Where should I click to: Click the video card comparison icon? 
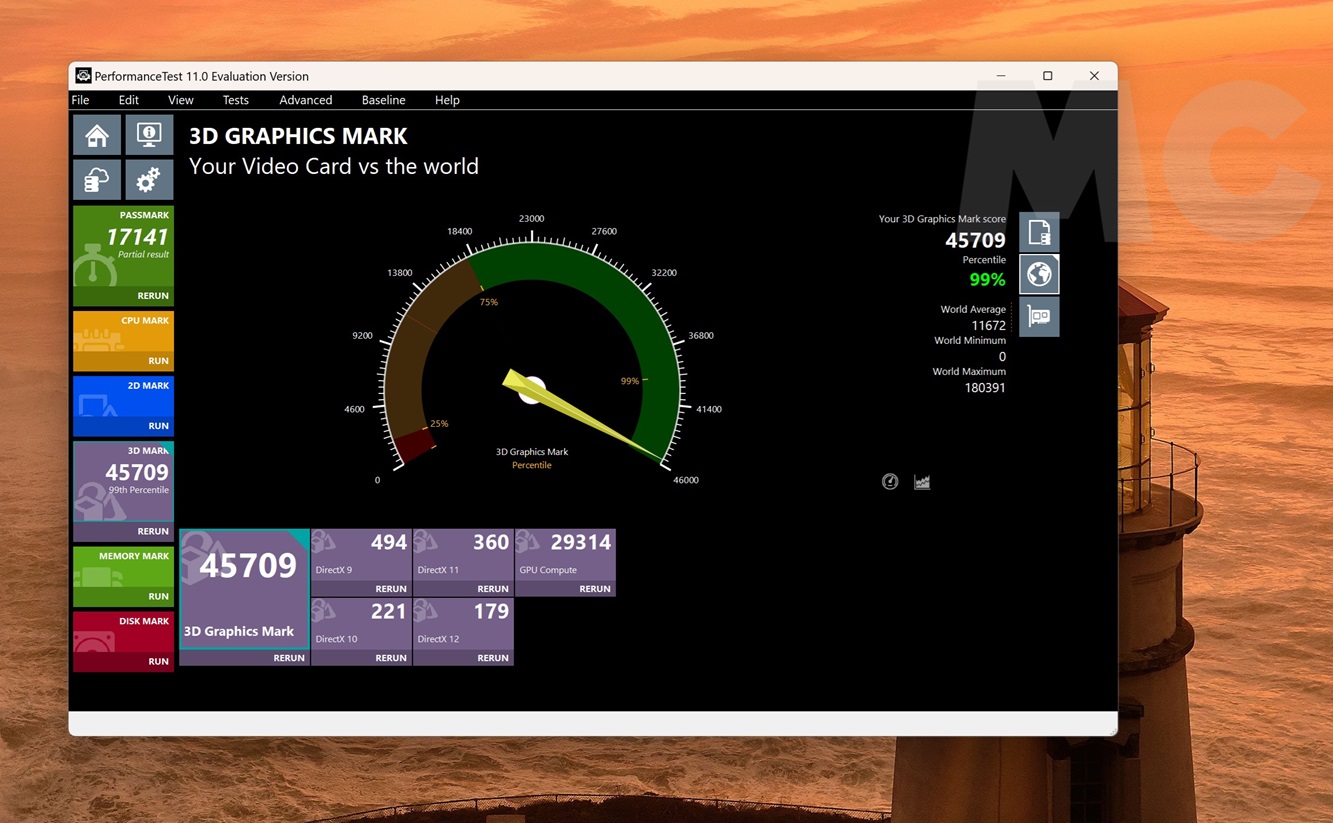pos(1039,317)
